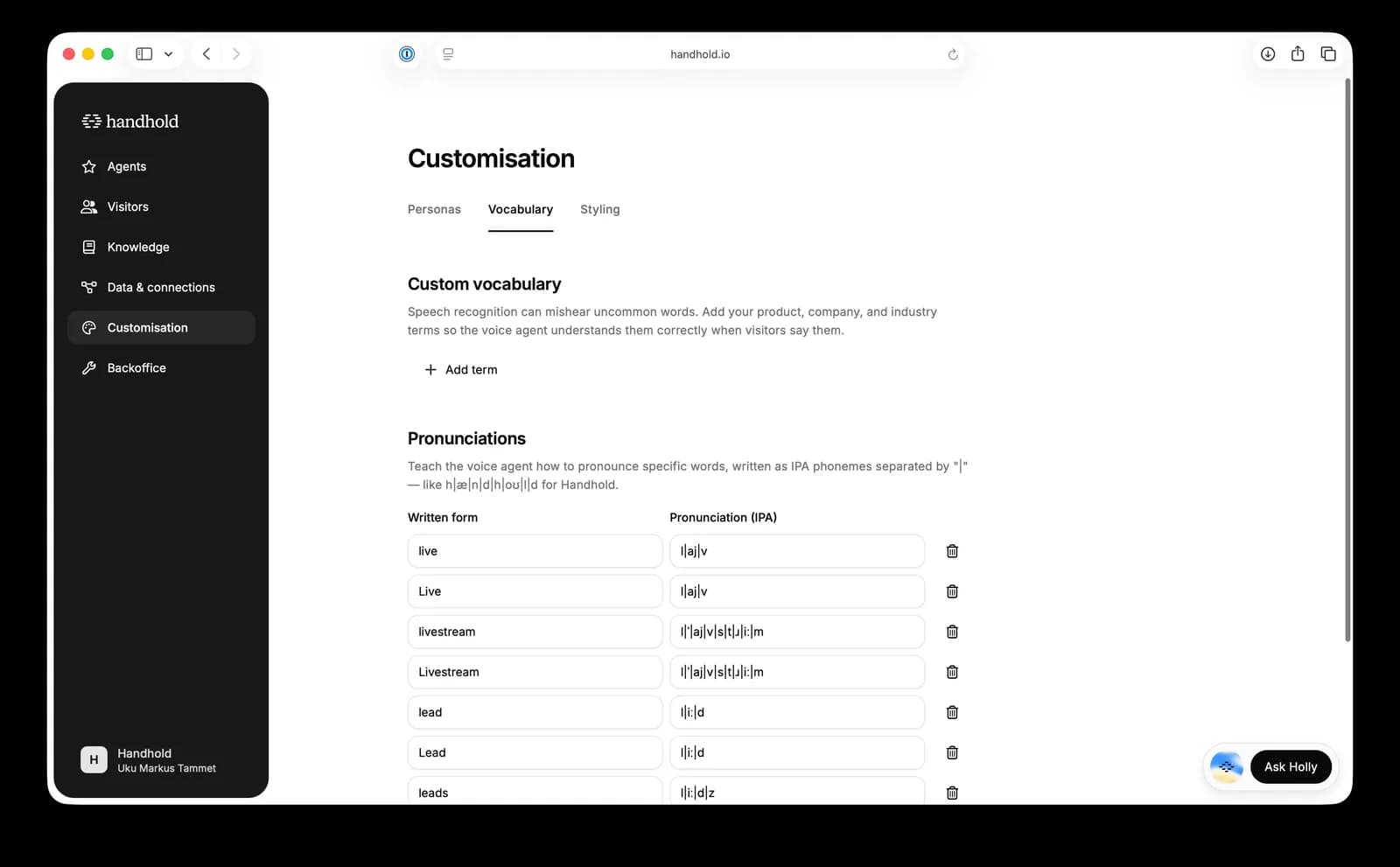
Task: Delete the lowercase 'livestream' pronunciation row
Action: [x=952, y=632]
